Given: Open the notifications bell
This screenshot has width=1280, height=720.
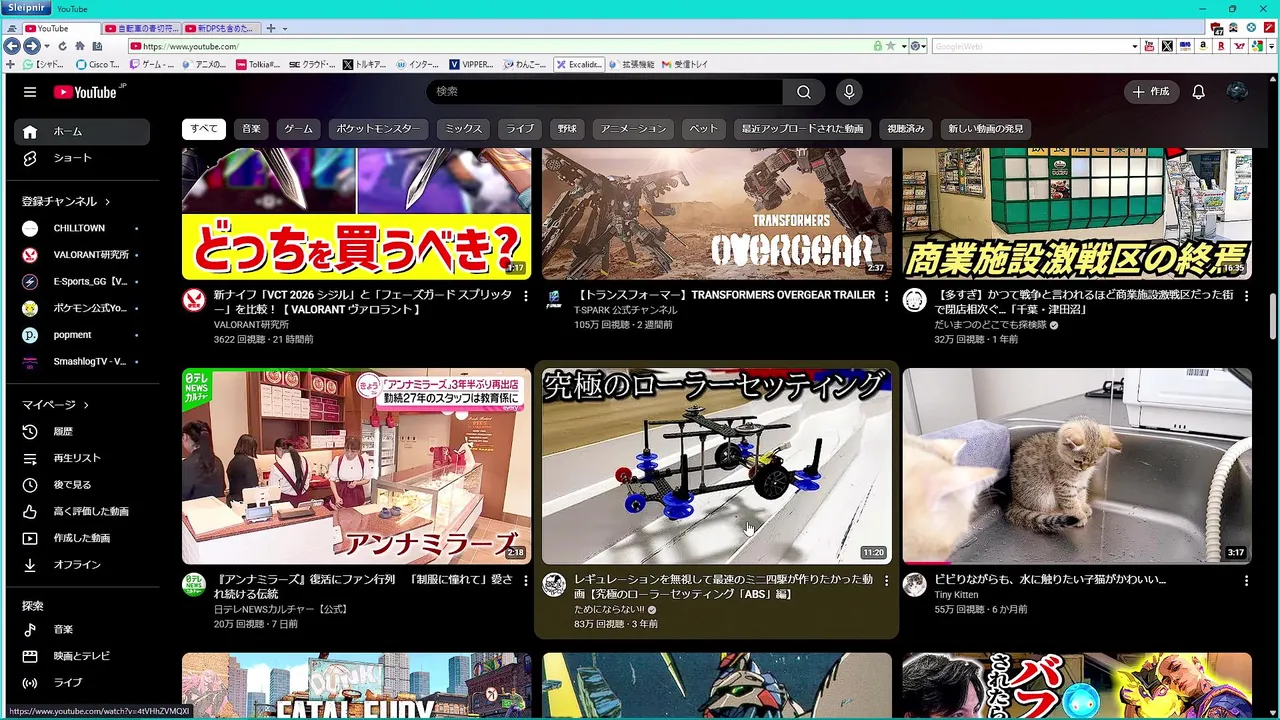Looking at the screenshot, I should pos(1198,92).
